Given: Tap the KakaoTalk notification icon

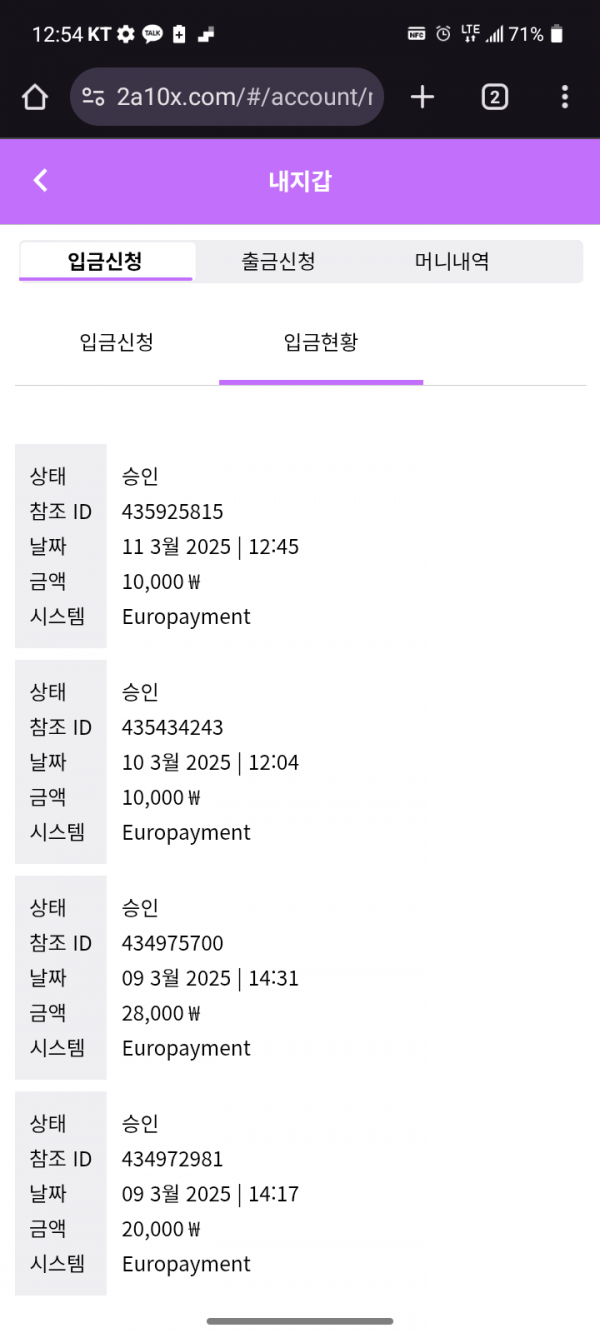Looking at the screenshot, I should [152, 34].
